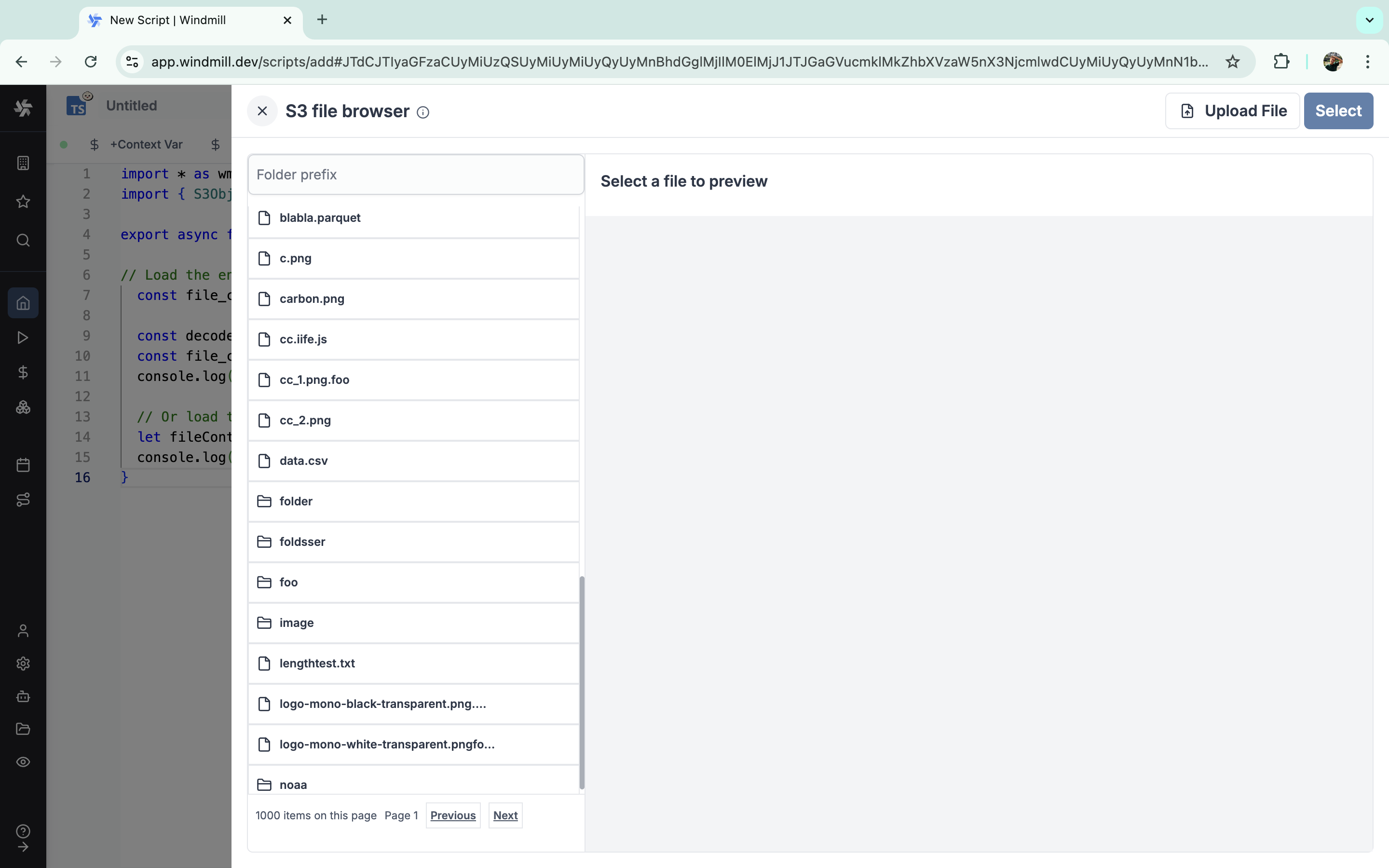This screenshot has height=868, width=1389.
Task: Open the Windmill logo in sidebar
Action: click(x=23, y=108)
